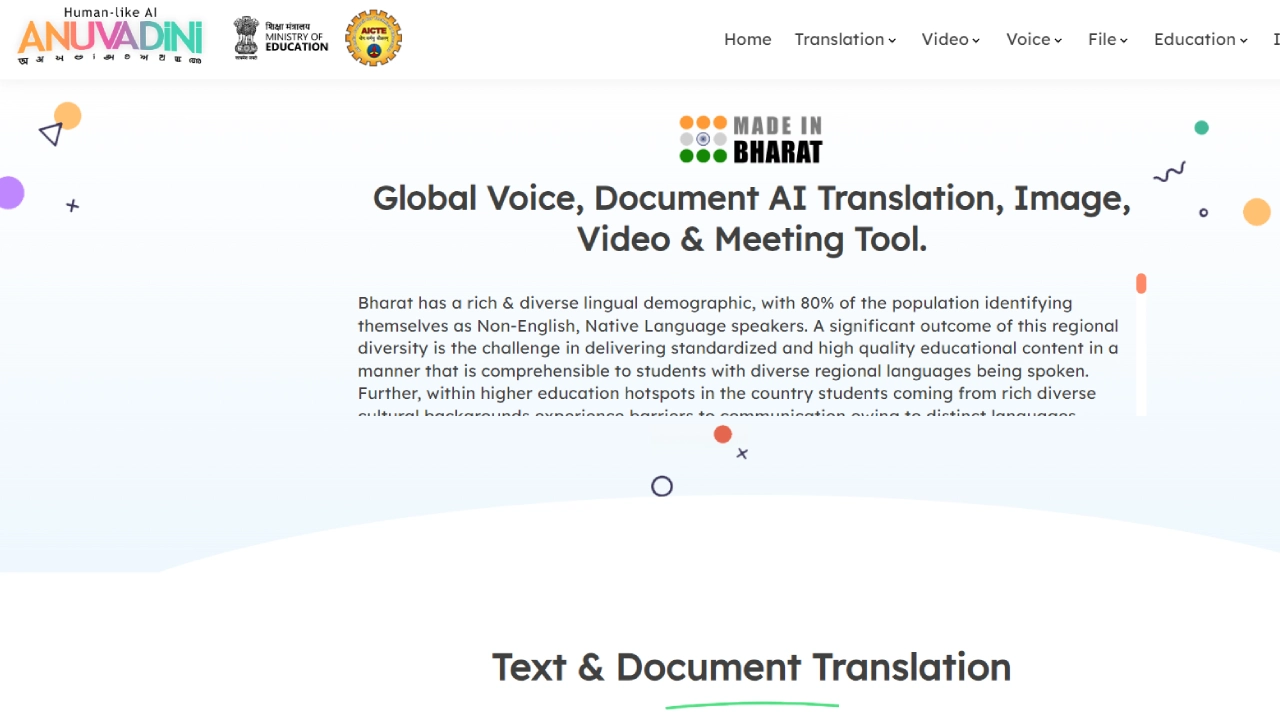Expand the Voice dropdown
Image resolution: width=1280 pixels, height=720 pixels.
coord(1033,39)
